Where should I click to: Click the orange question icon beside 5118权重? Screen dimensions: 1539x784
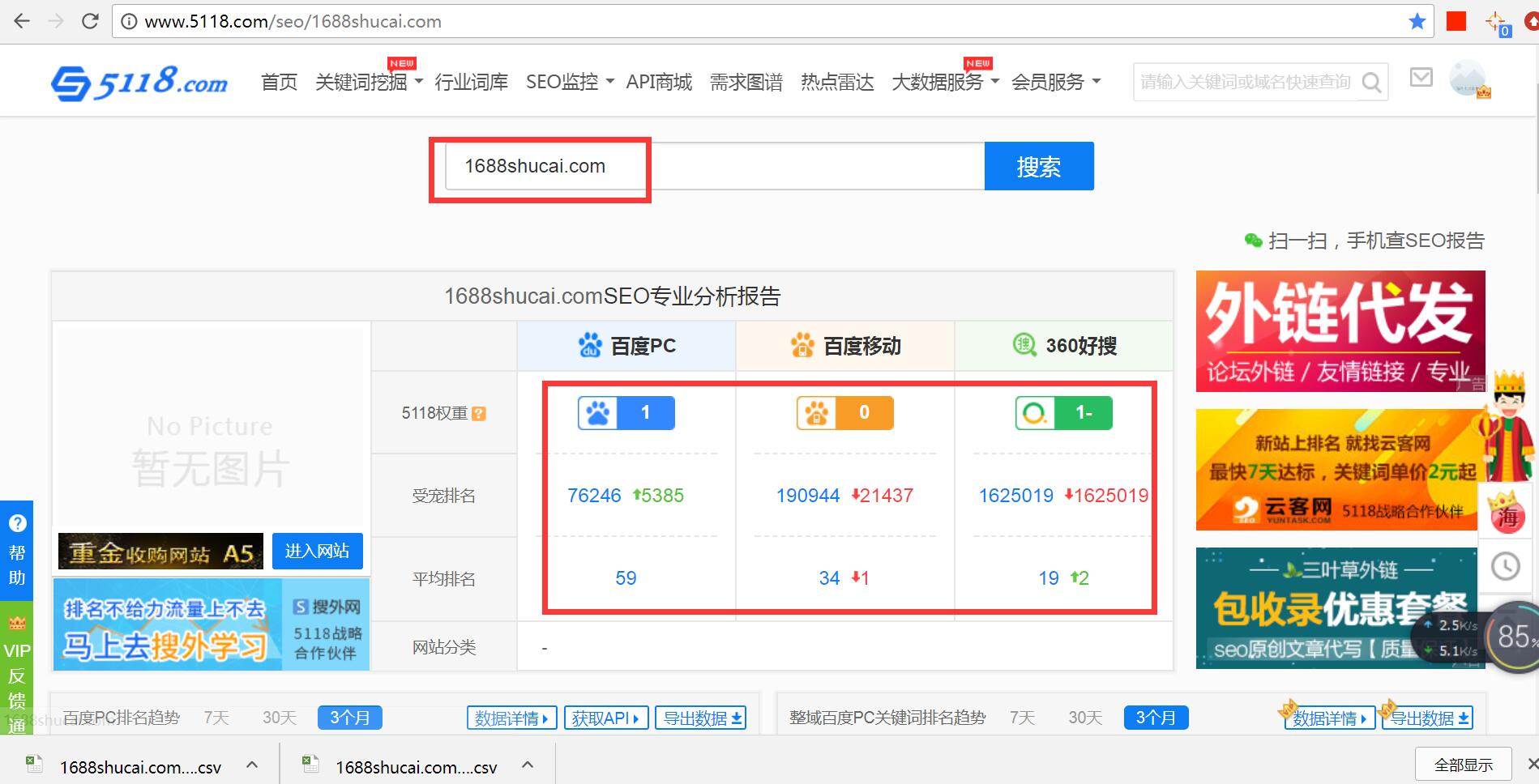click(x=479, y=414)
